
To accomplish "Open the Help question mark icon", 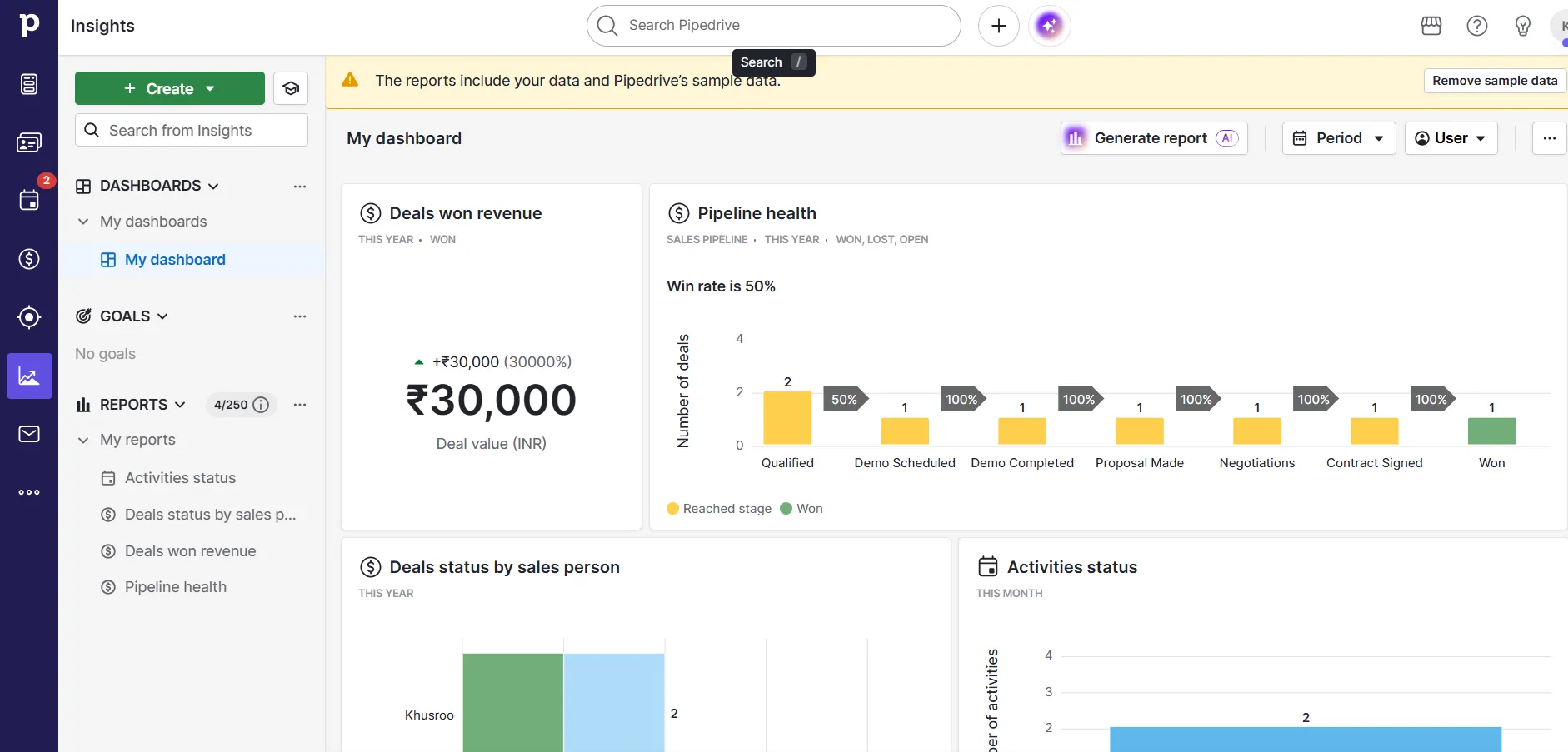I will coord(1477,26).
